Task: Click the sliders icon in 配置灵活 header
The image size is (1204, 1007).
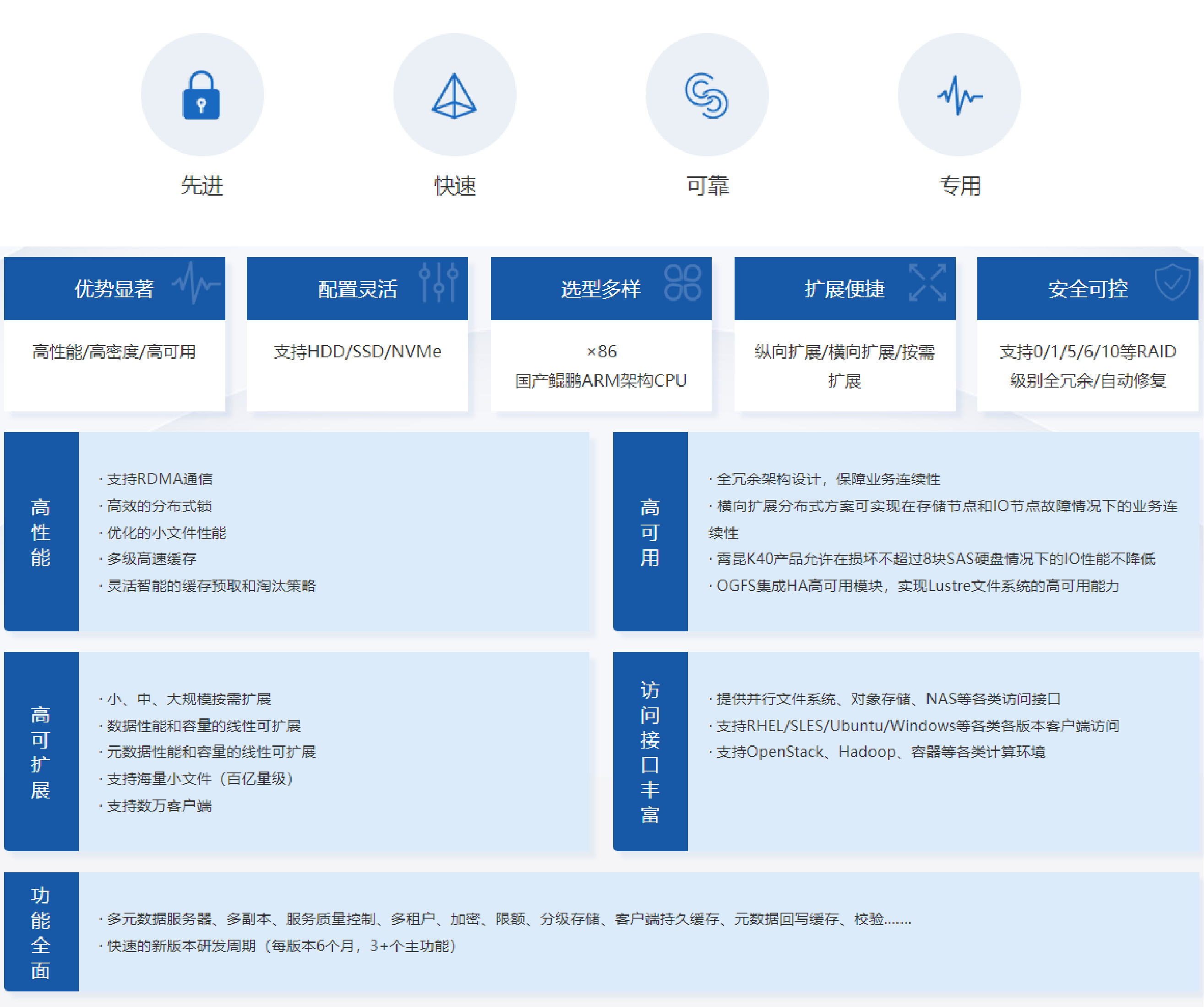Action: pyautogui.click(x=439, y=282)
